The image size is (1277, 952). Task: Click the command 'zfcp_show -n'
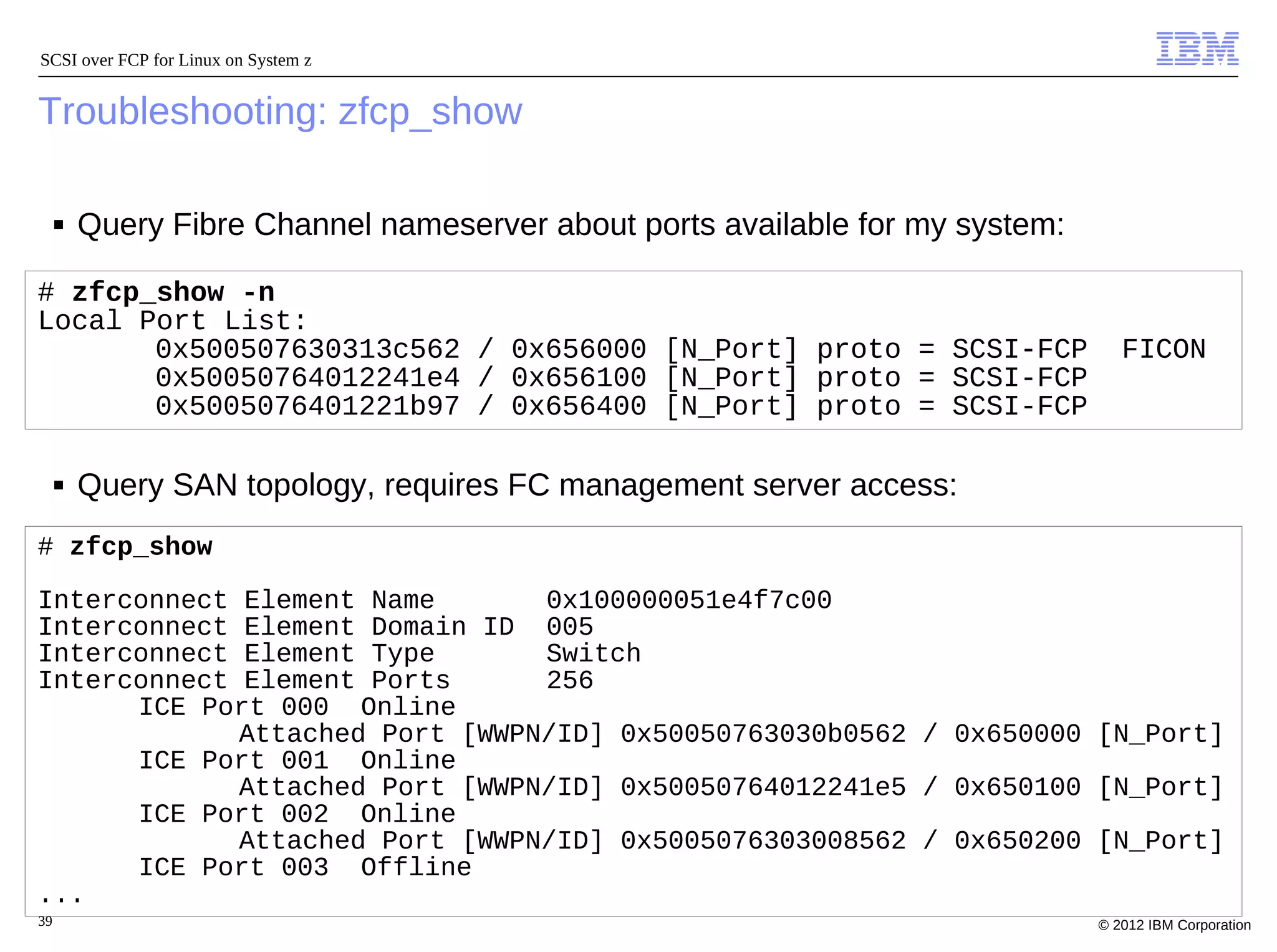[x=173, y=292]
